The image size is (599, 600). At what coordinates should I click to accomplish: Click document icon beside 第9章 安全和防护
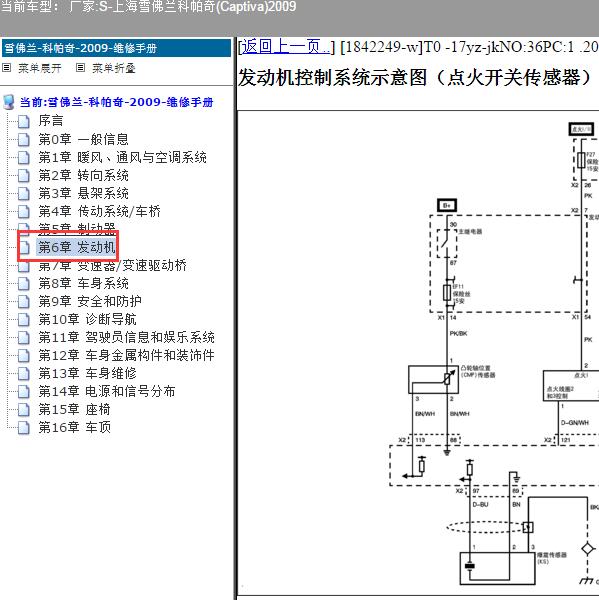pos(24,302)
